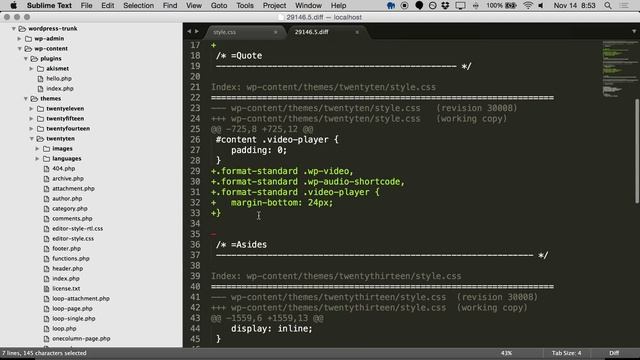
Task: Click the twentyfourteen folder icon
Action: 40,129
